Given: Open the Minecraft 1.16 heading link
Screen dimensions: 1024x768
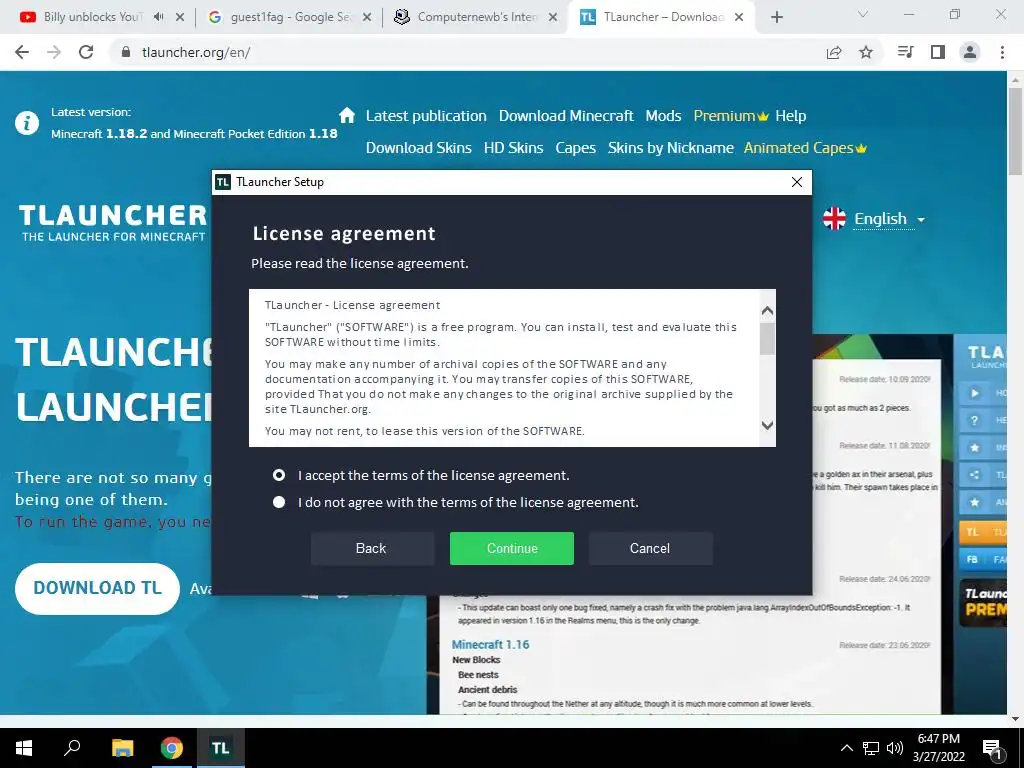Looking at the screenshot, I should tap(490, 645).
